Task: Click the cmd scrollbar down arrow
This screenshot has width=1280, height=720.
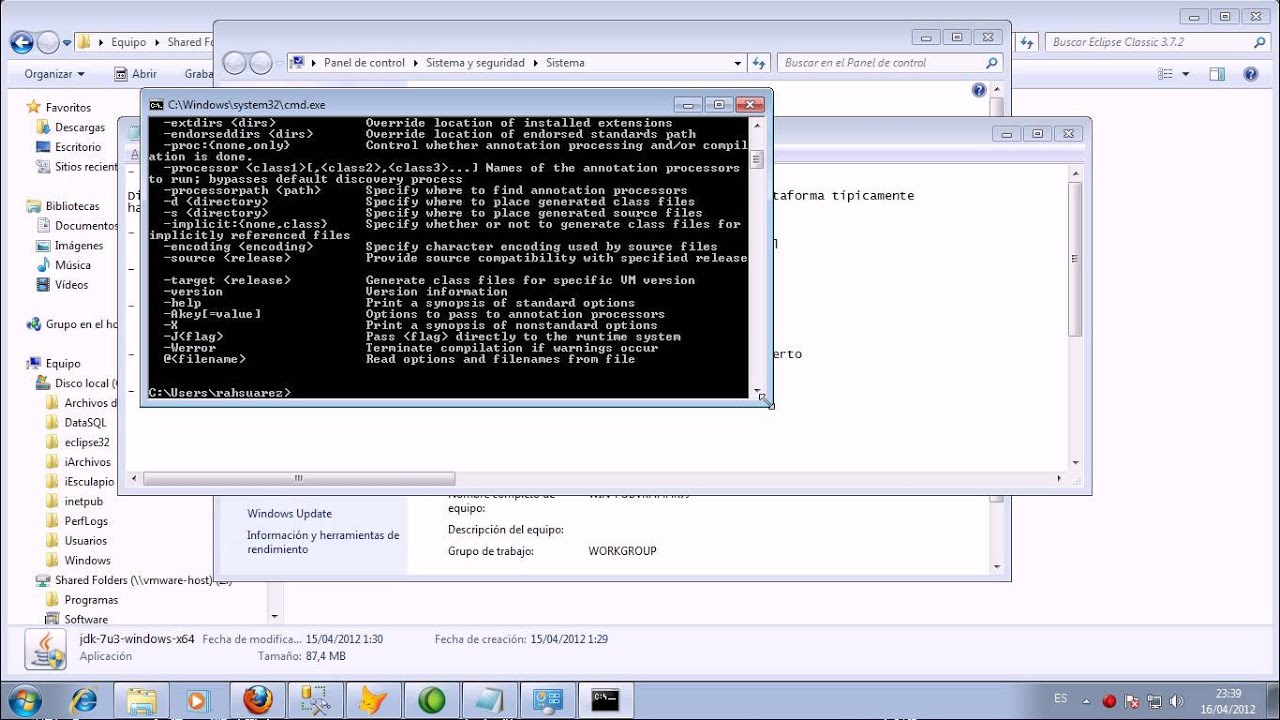Action: (x=757, y=391)
